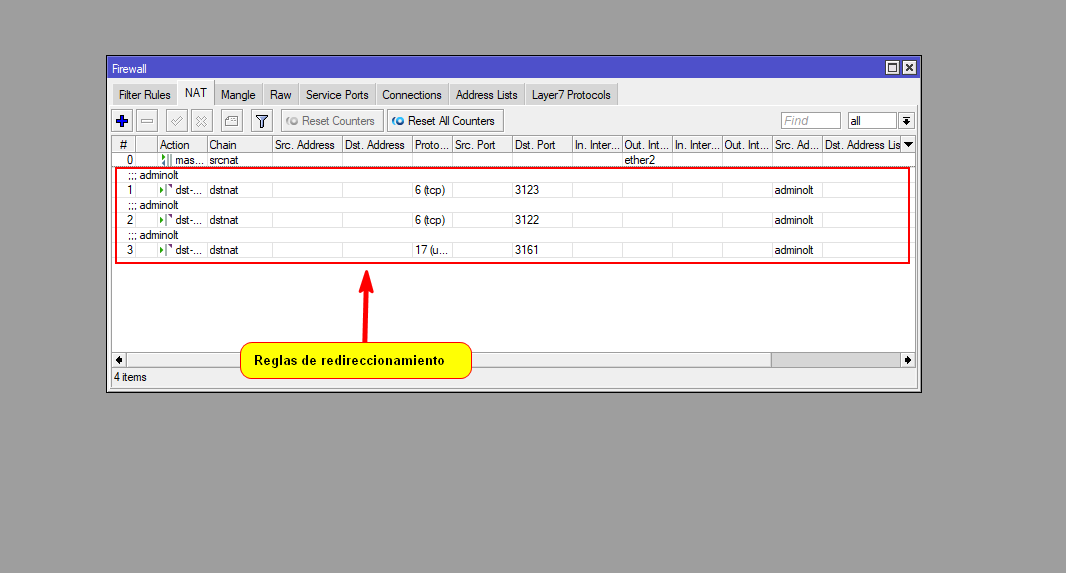Screen dimensions: 1066x573
Task: Click the Comment note icon in toolbar
Action: 231,121
